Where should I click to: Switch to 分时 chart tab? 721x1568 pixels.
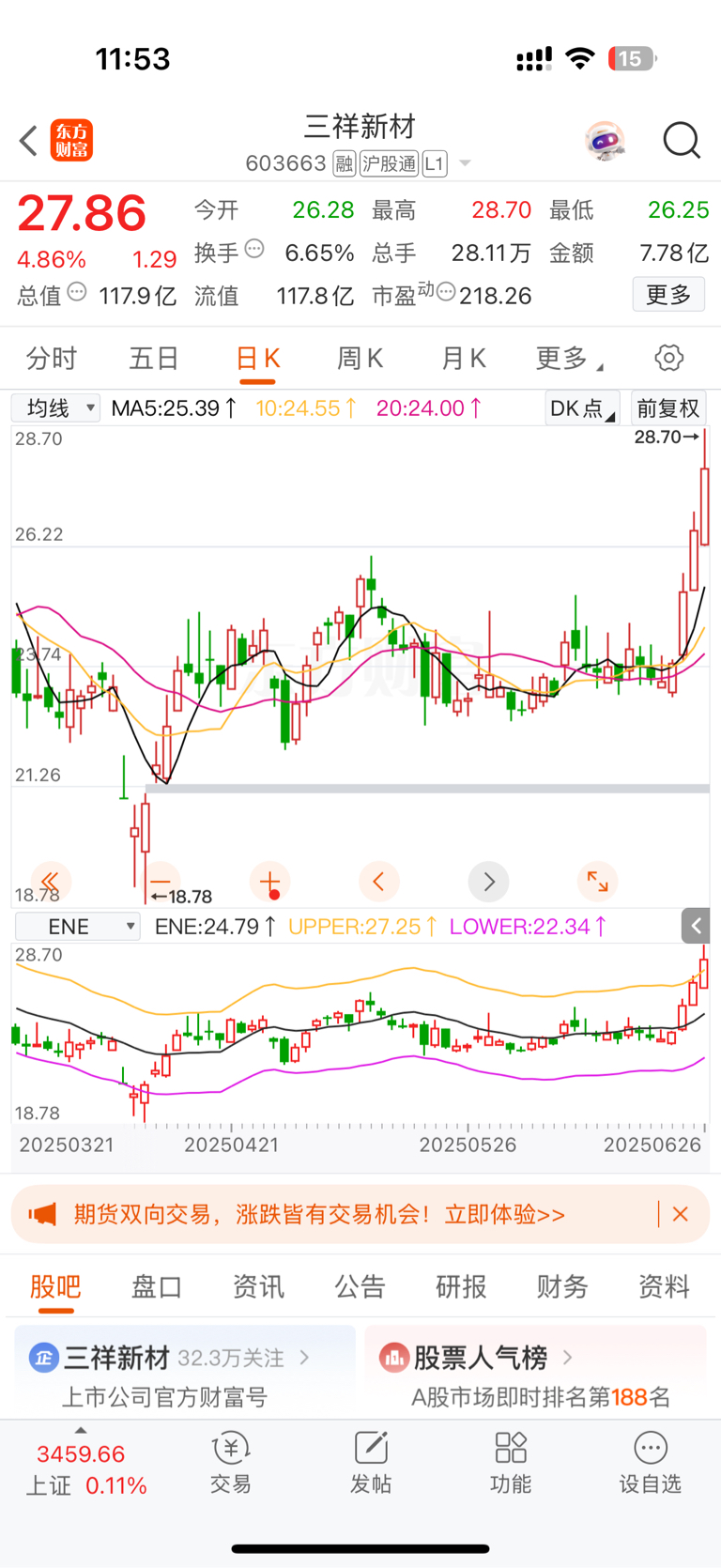52,358
